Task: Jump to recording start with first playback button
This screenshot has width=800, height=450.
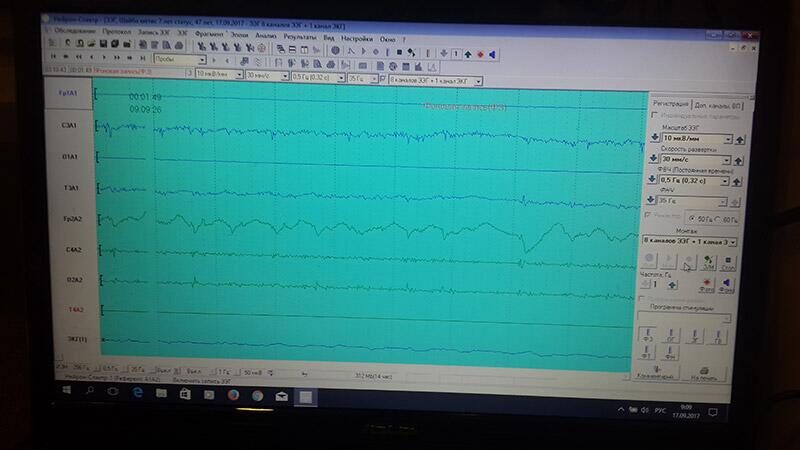Action: tap(53, 57)
